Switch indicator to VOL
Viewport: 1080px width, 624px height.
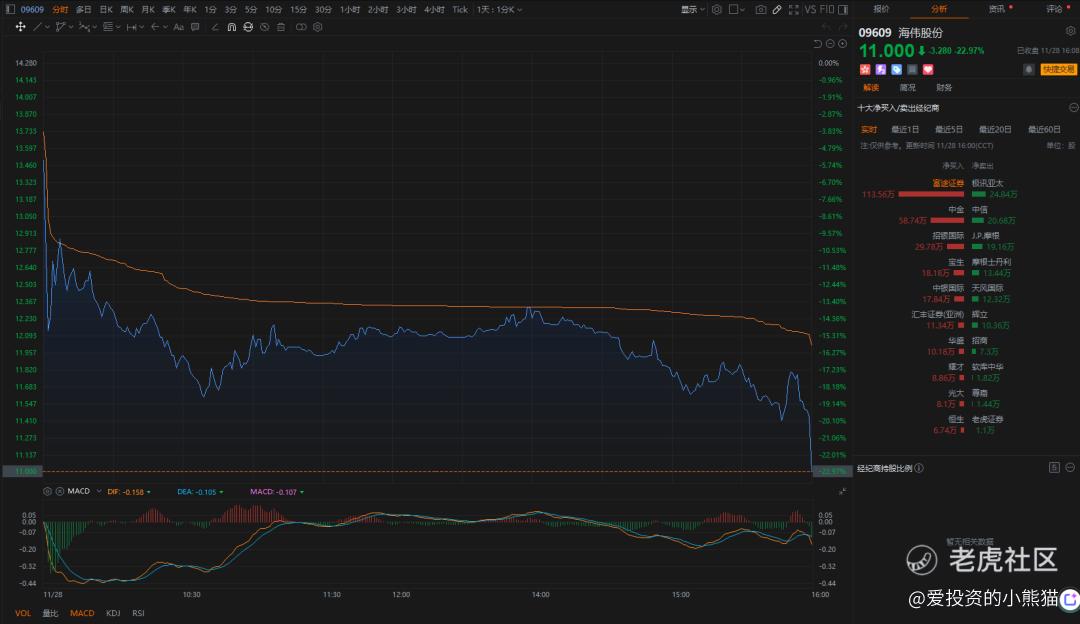(x=23, y=613)
